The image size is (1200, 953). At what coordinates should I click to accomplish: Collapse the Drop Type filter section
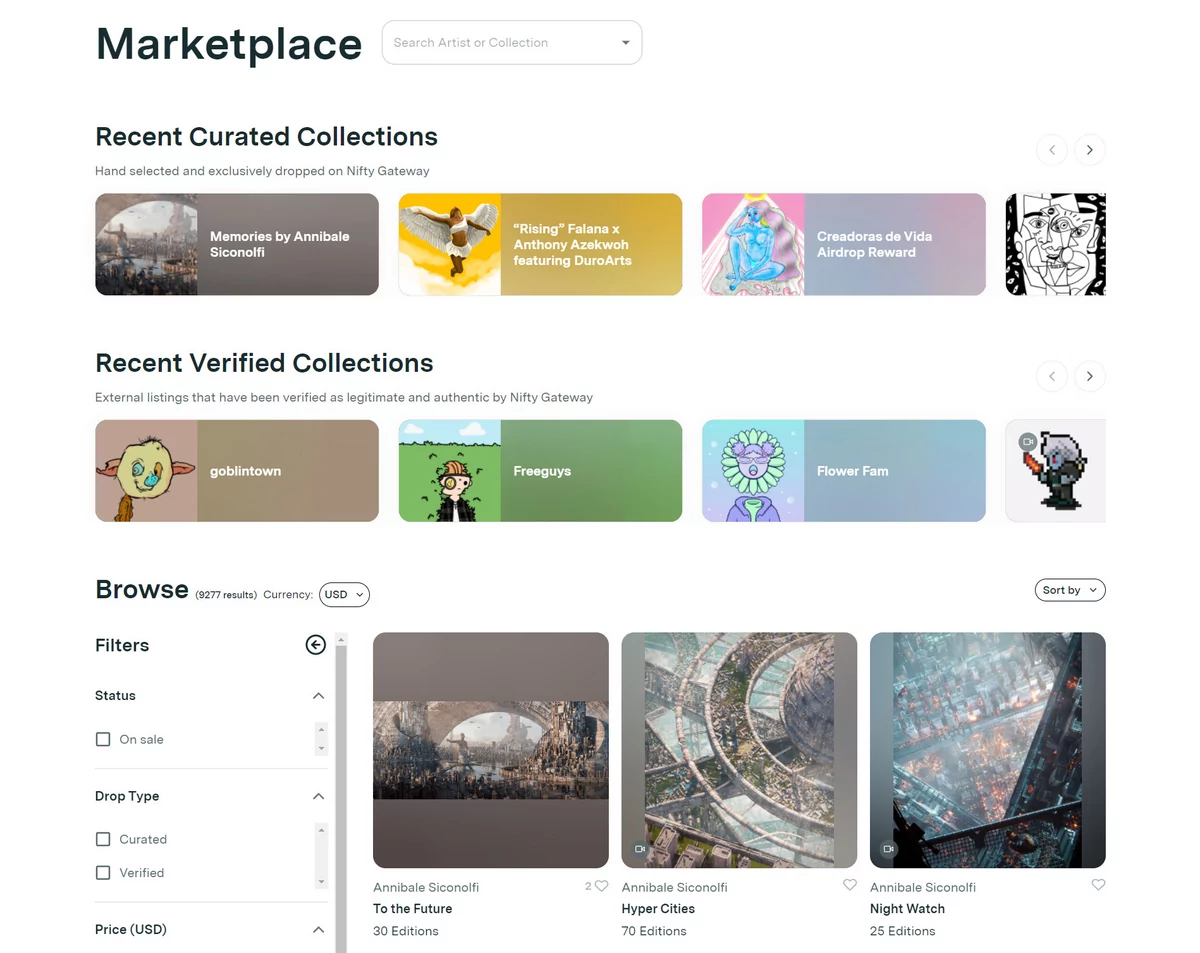tap(318, 796)
